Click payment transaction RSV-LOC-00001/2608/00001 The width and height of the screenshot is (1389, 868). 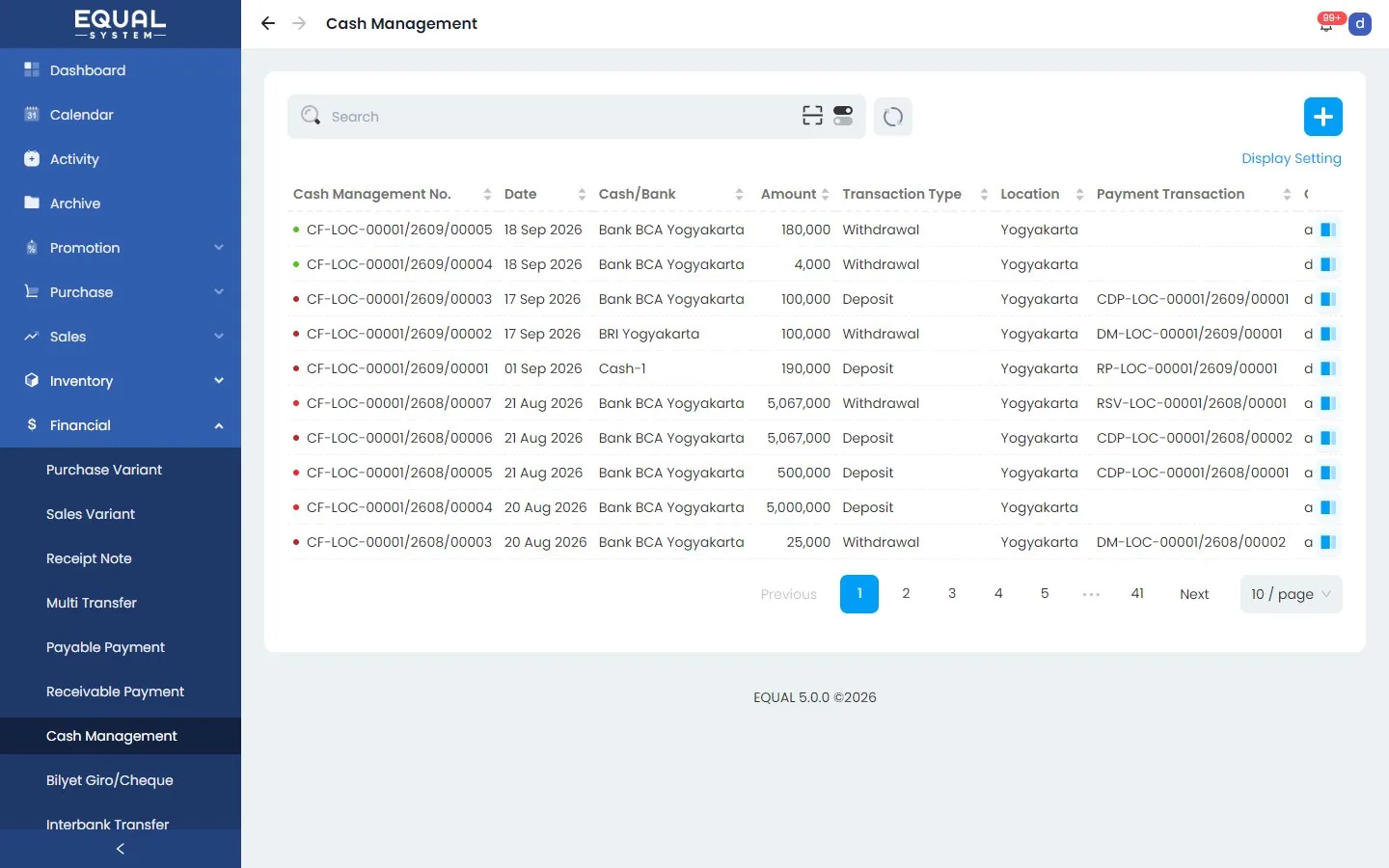point(1191,403)
